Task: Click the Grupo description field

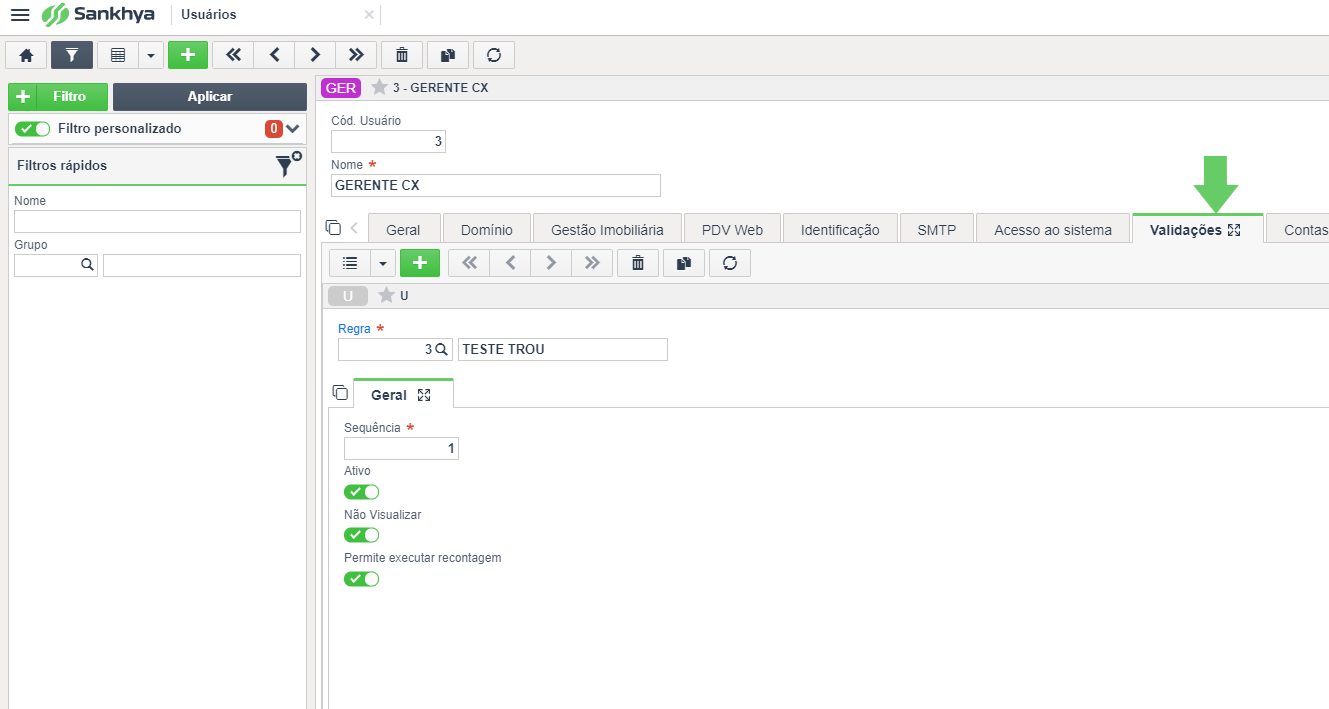Action: click(202, 265)
